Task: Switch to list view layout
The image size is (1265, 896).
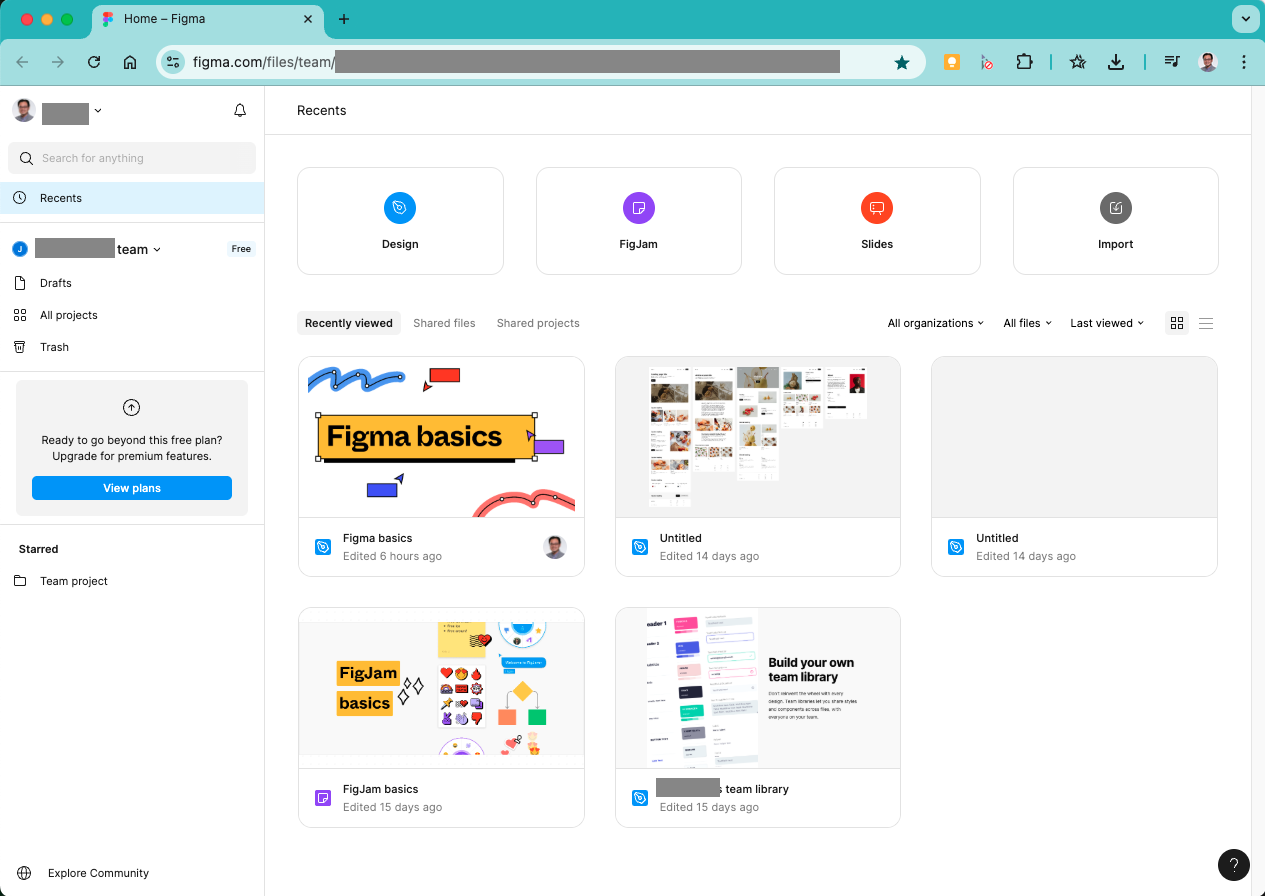Action: click(x=1206, y=323)
